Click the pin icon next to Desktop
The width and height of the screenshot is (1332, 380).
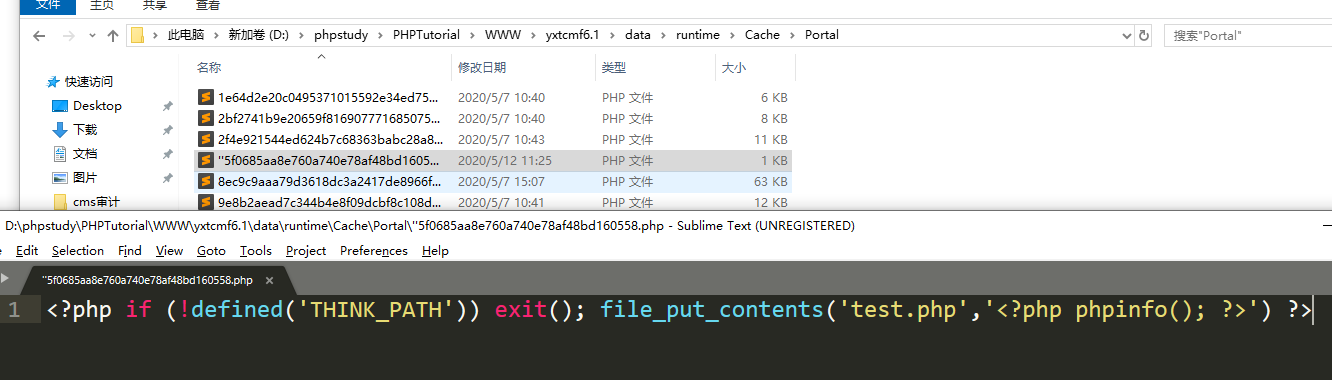pyautogui.click(x=167, y=106)
